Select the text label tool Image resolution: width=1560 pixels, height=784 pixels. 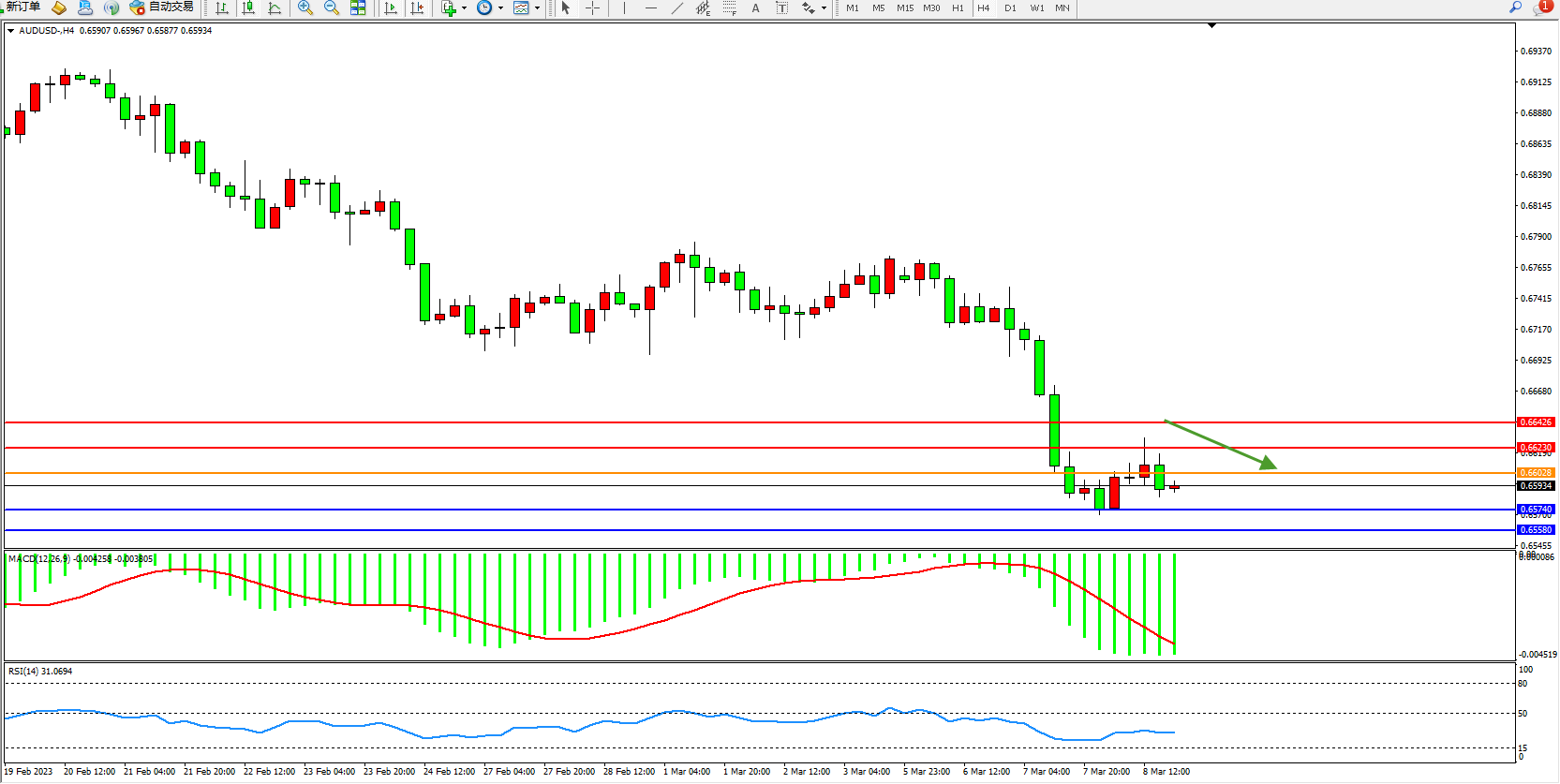tap(755, 7)
